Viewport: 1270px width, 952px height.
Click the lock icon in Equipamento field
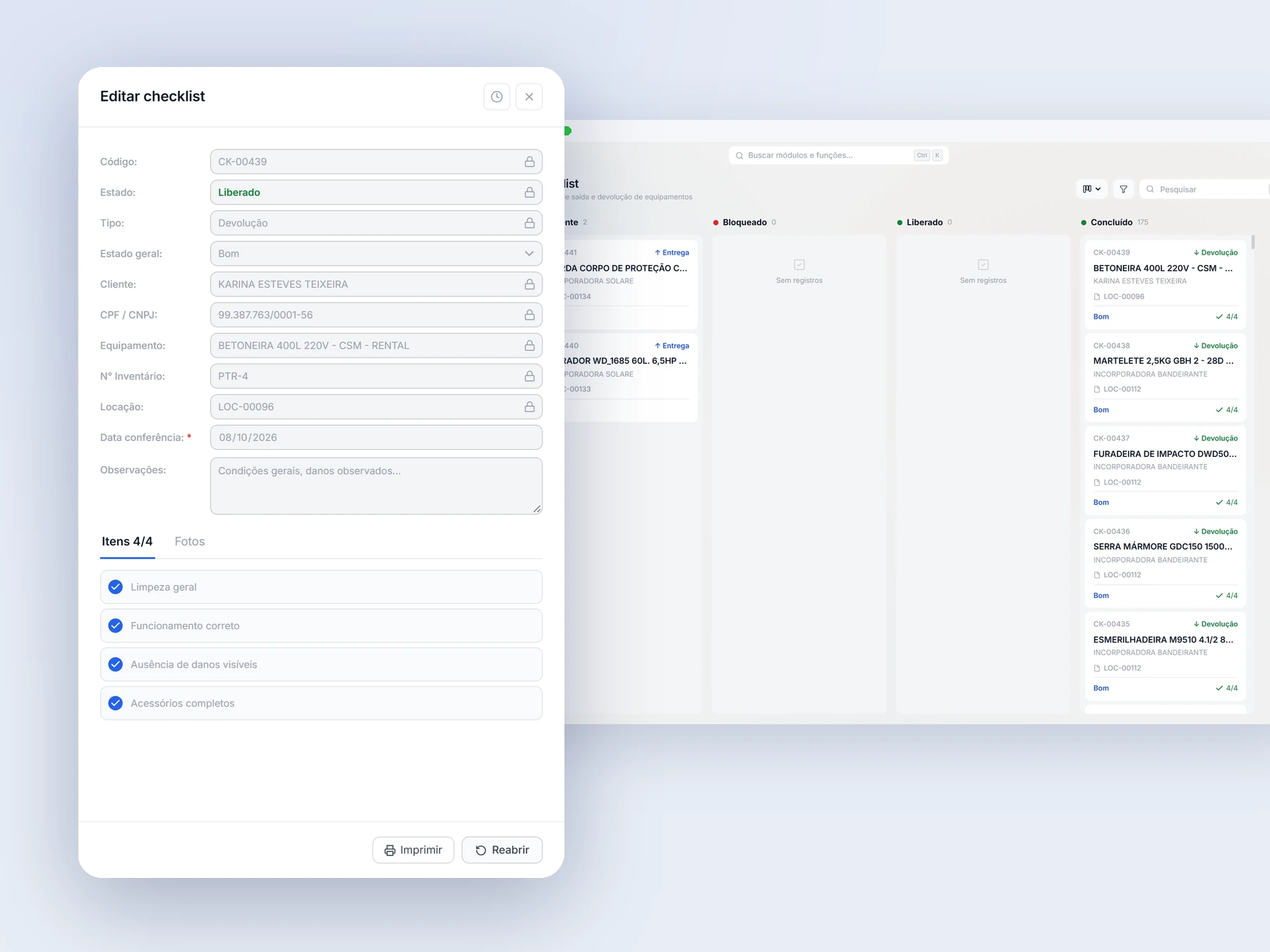coord(529,346)
